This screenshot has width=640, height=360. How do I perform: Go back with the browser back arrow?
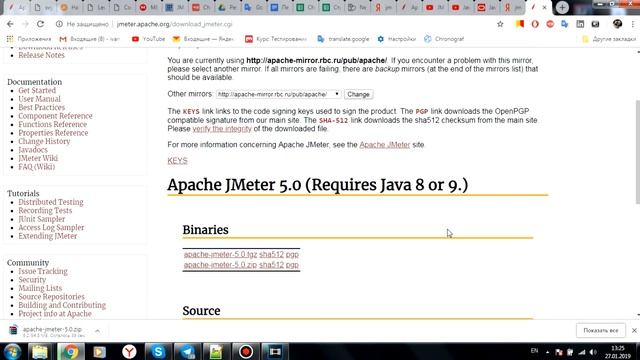point(10,24)
